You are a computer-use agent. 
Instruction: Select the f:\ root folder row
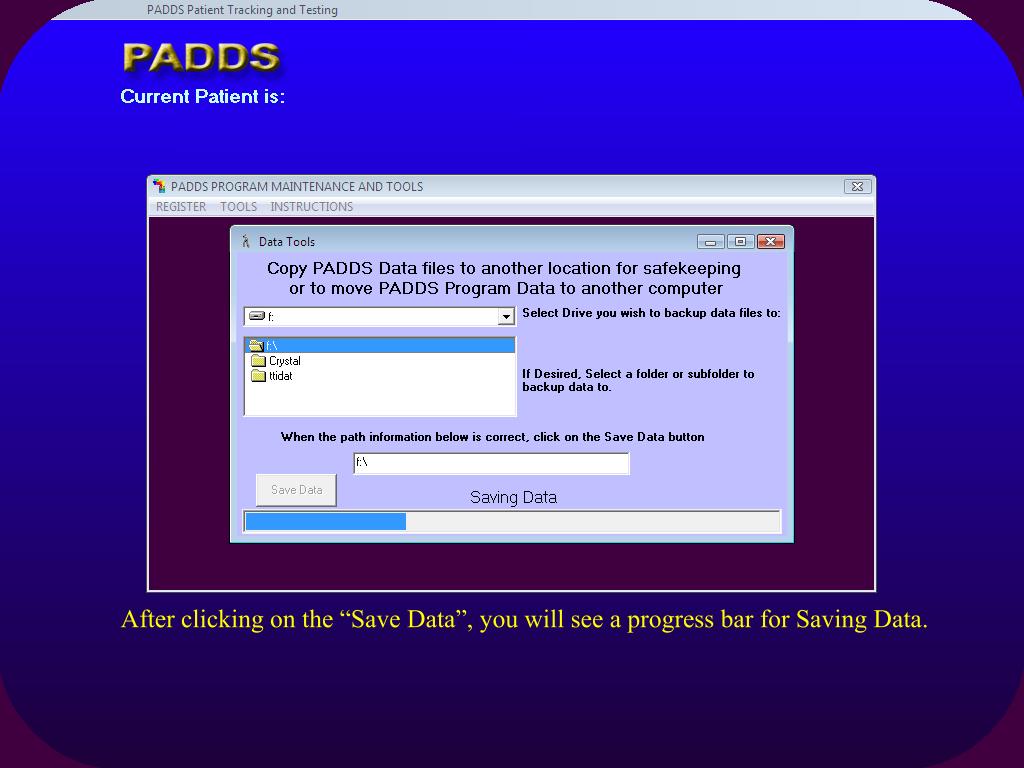(x=380, y=345)
